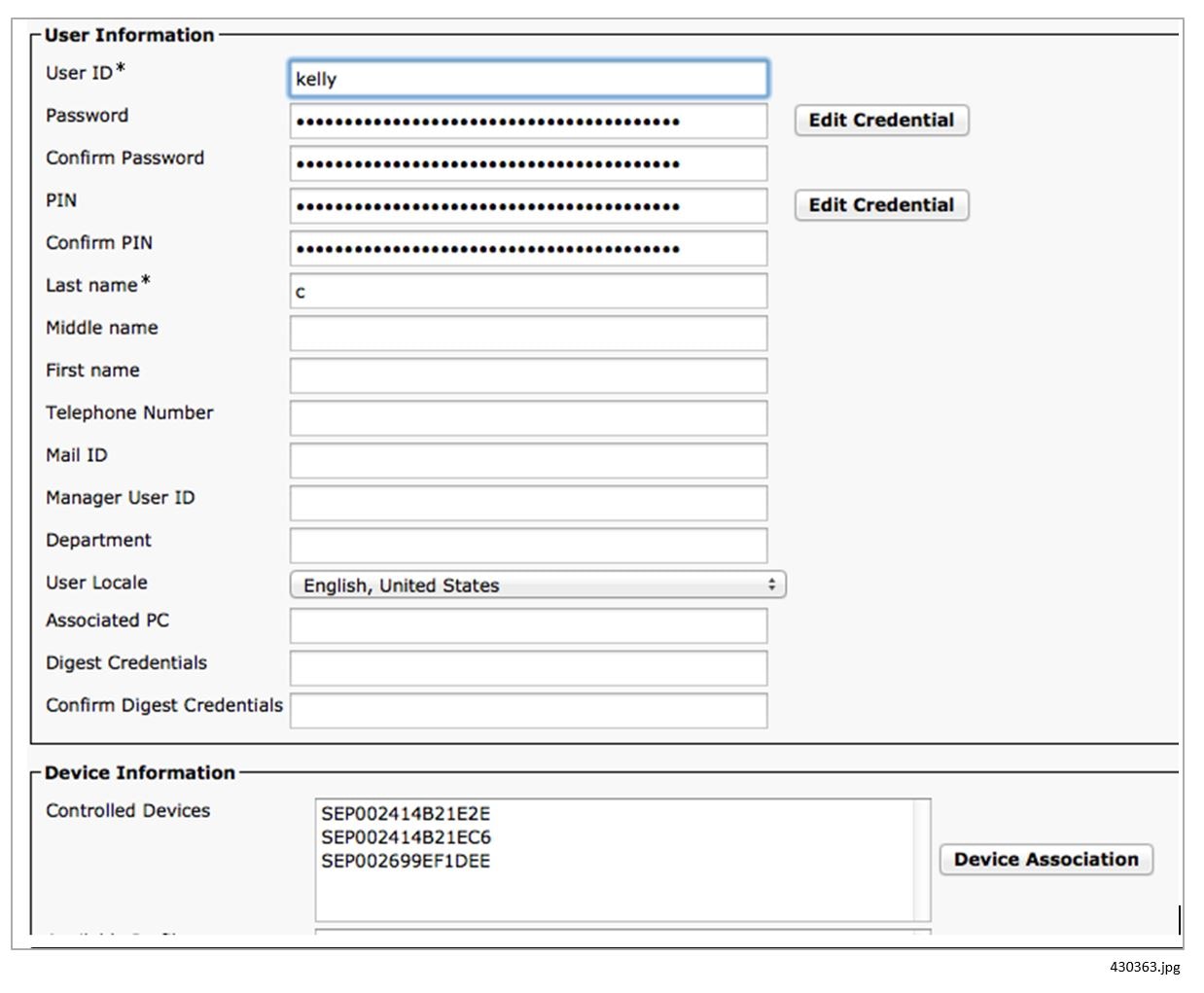This screenshot has width=1204, height=993.
Task: Click inside the User ID field showing kelly
Action: [x=528, y=79]
